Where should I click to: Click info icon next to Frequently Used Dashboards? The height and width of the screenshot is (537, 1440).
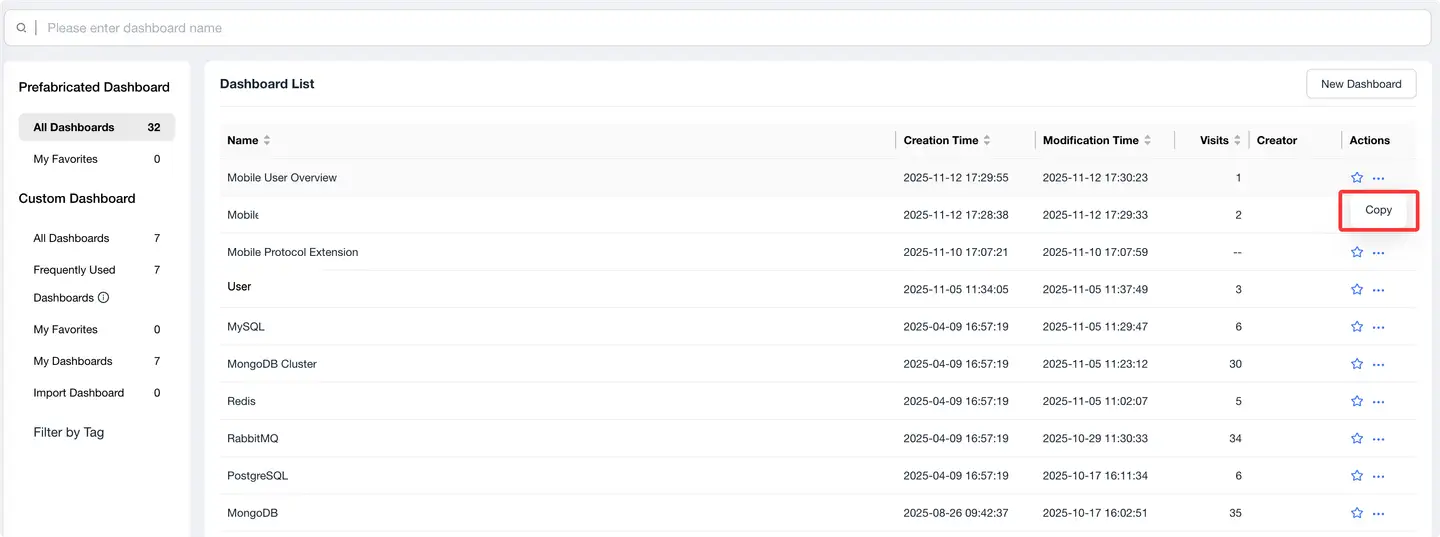click(104, 298)
